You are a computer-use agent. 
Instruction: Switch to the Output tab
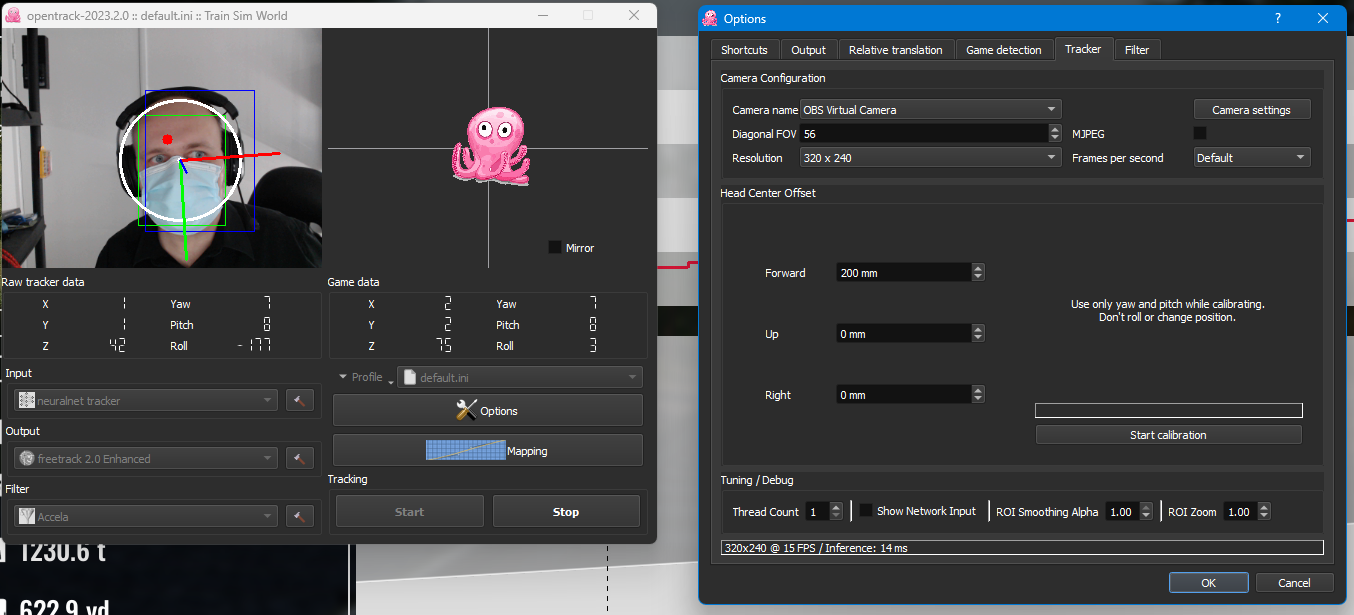point(808,50)
